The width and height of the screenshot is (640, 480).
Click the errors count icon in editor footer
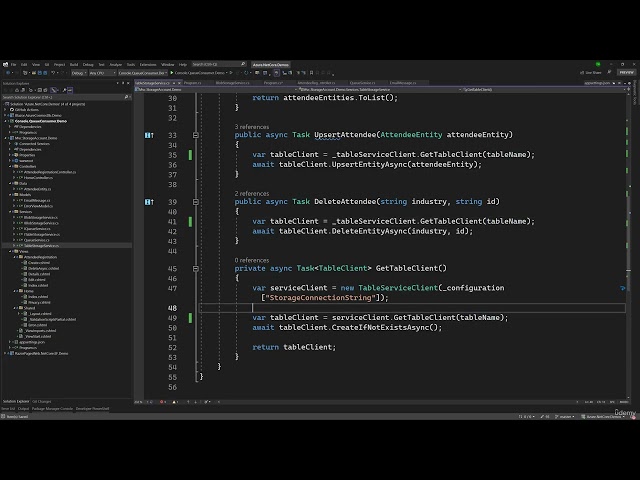pyautogui.click(x=162, y=402)
